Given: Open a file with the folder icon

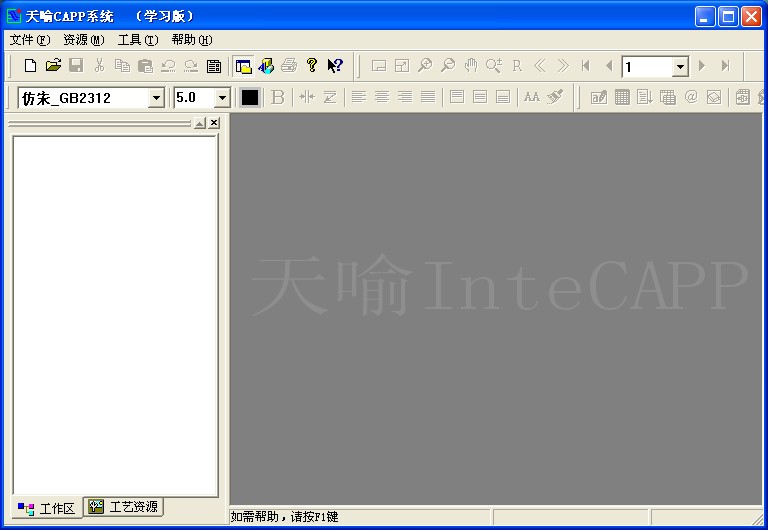Looking at the screenshot, I should pos(53,66).
